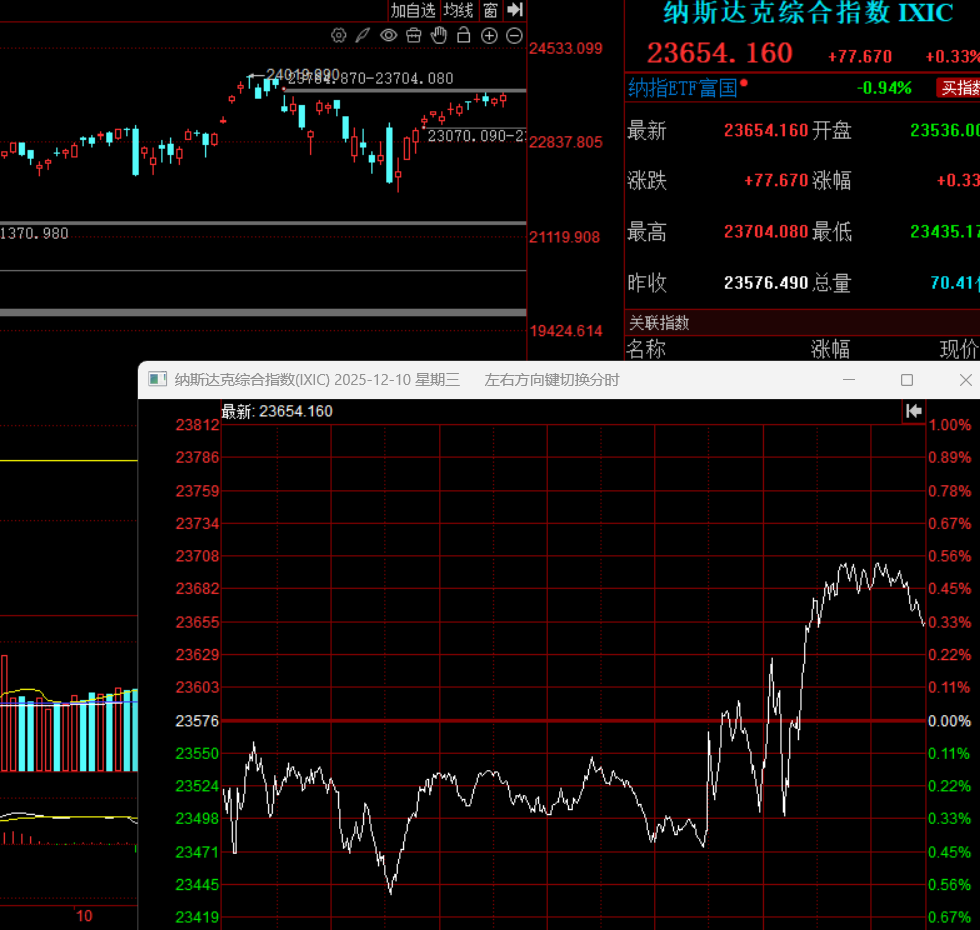Toggle 均线 moving average lines

pyautogui.click(x=459, y=10)
